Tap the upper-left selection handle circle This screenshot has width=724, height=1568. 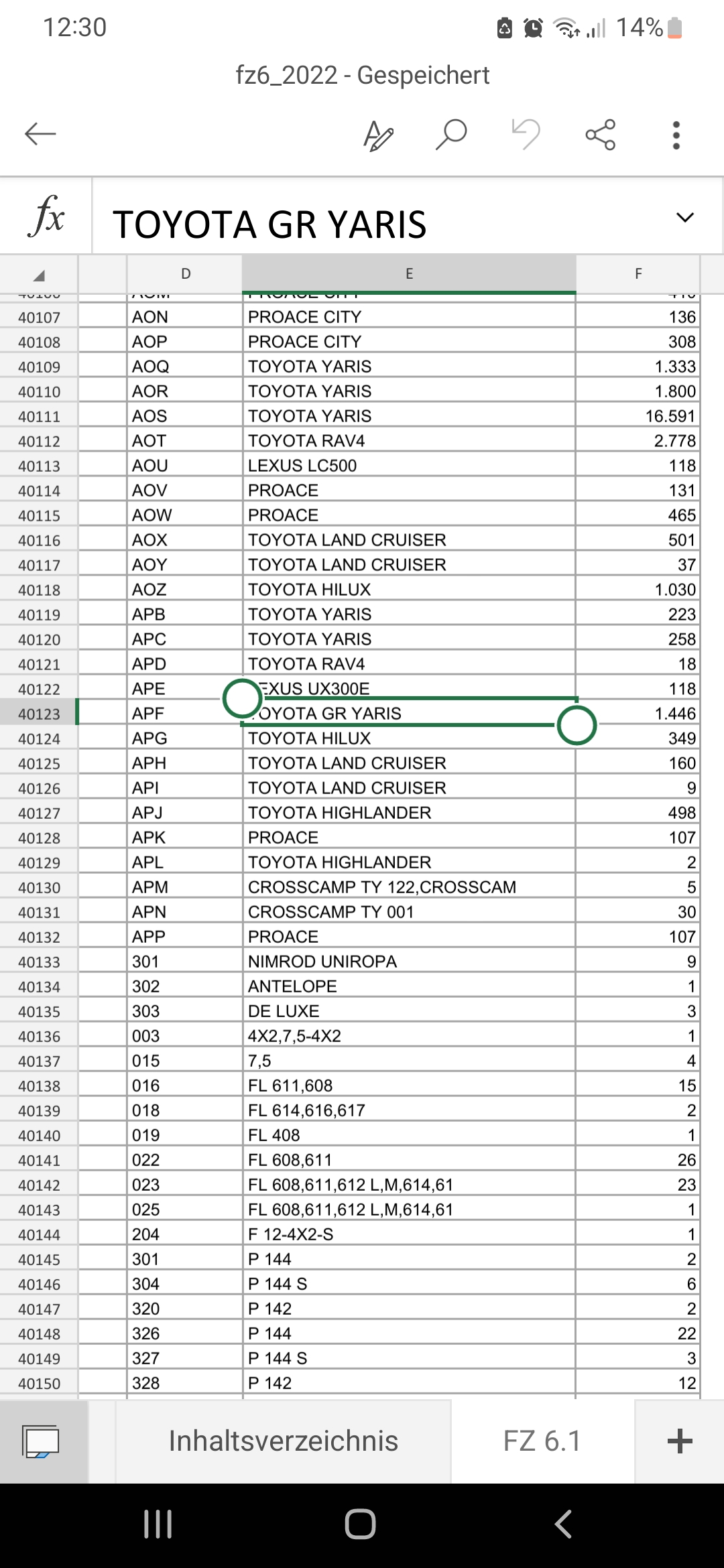242,699
